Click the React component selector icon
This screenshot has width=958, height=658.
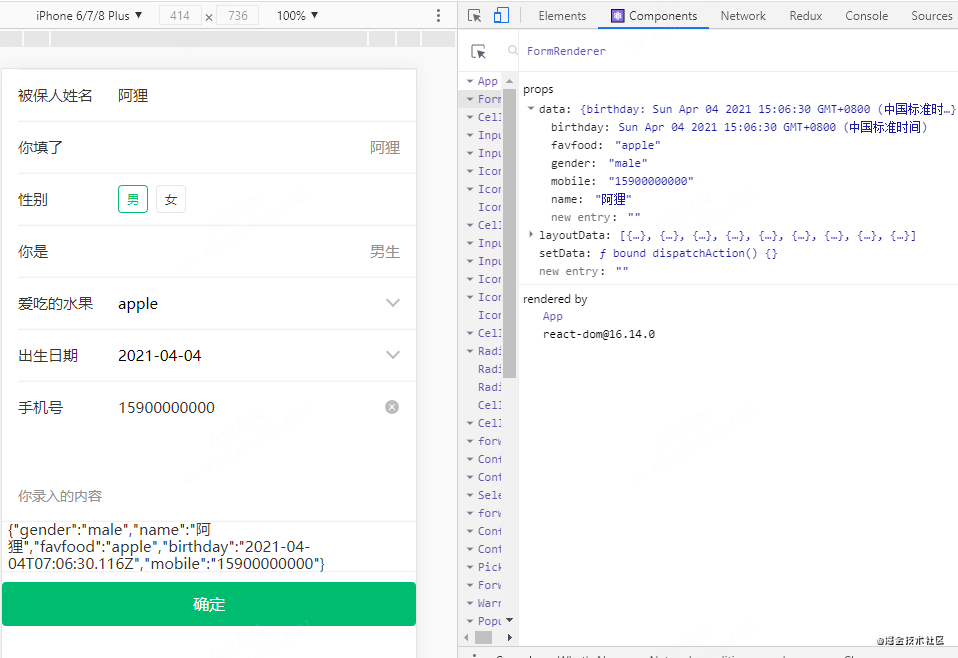click(479, 52)
